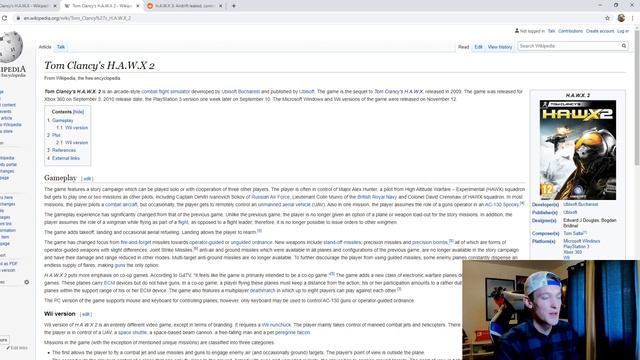640x360 pixels.
Task: Jump to External links in contents
Action: 66,158
